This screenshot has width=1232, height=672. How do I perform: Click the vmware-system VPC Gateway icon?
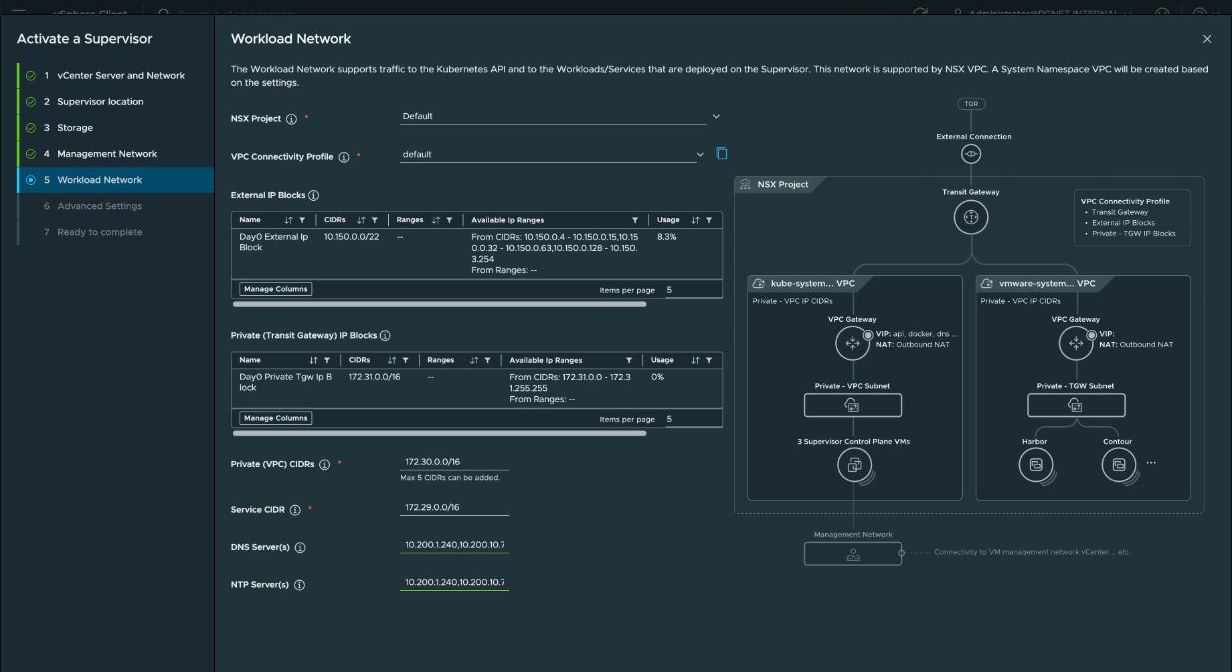click(x=1076, y=343)
